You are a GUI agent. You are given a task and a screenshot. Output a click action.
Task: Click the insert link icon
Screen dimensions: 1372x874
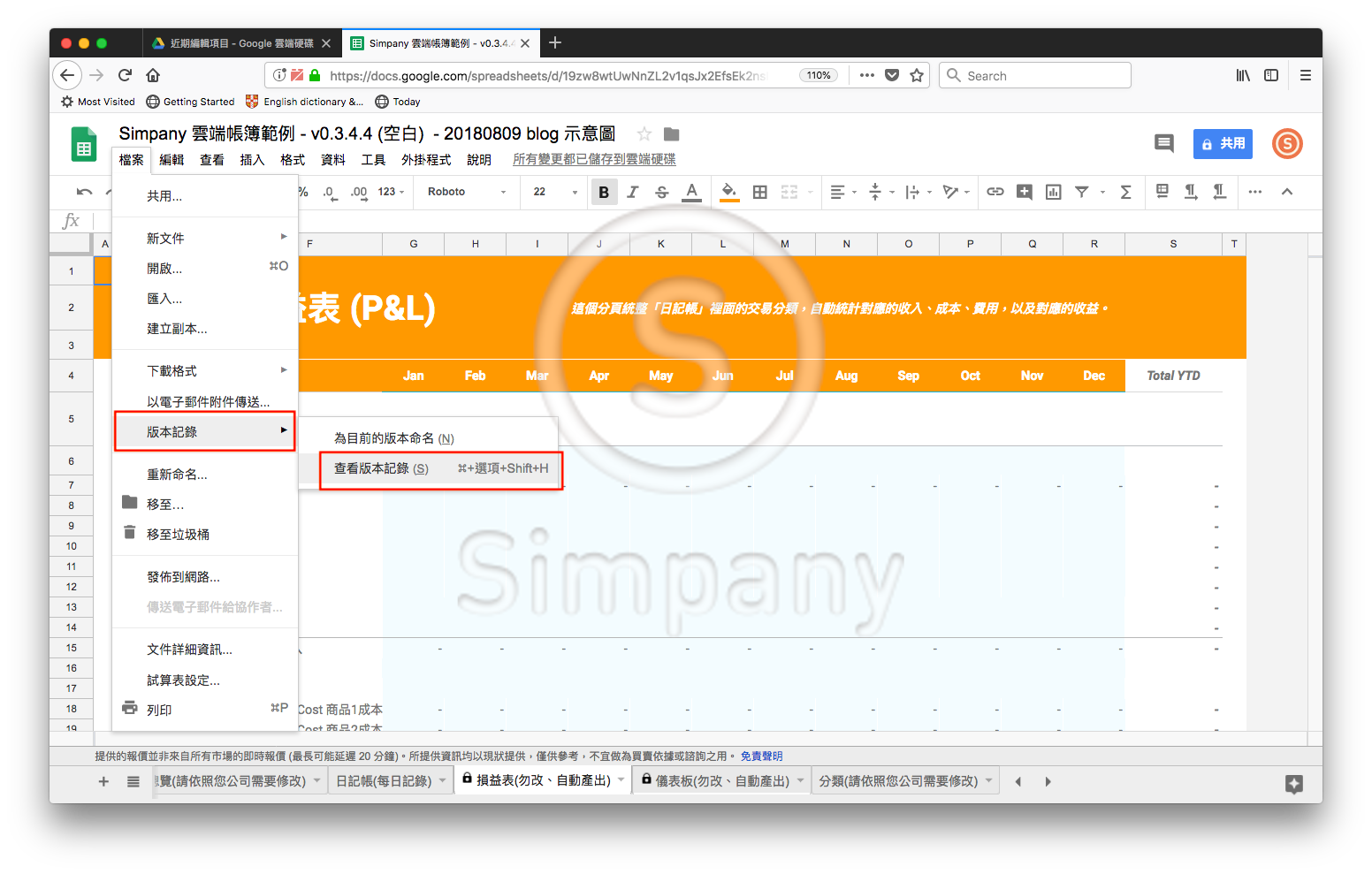(x=995, y=192)
